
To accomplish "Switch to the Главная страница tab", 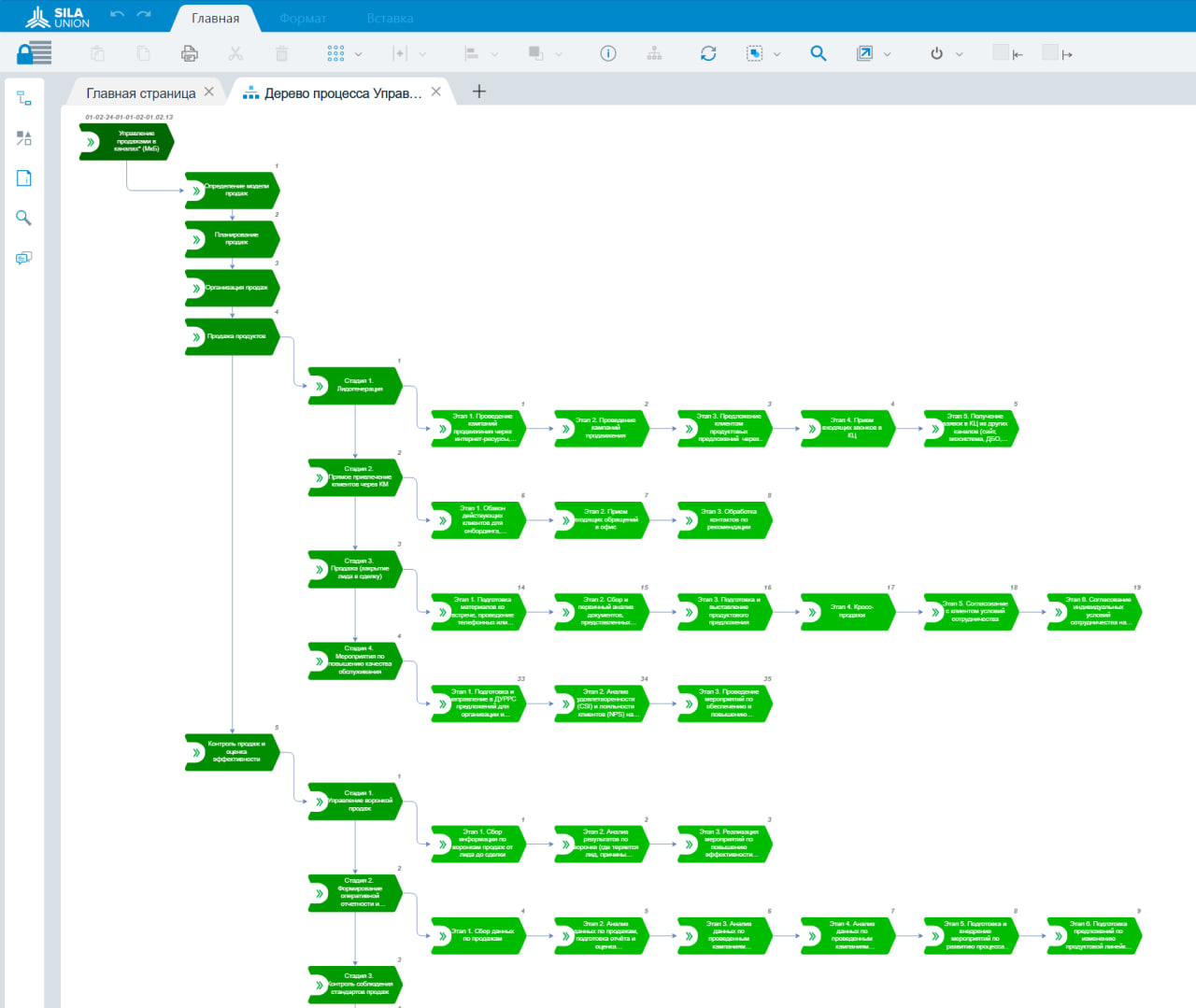I will point(141,93).
